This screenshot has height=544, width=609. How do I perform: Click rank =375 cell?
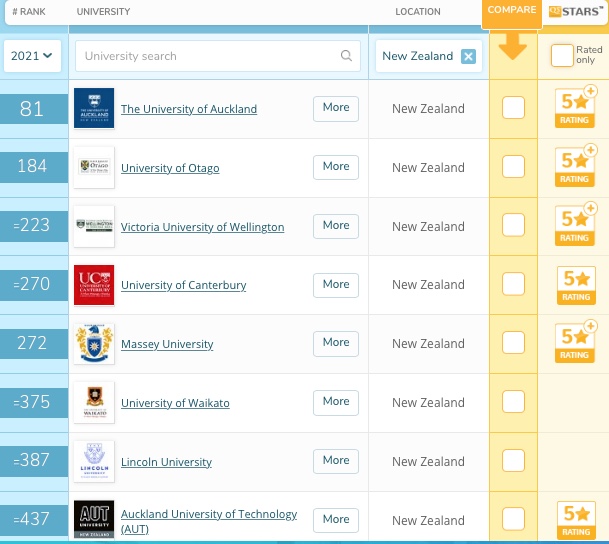(34, 403)
